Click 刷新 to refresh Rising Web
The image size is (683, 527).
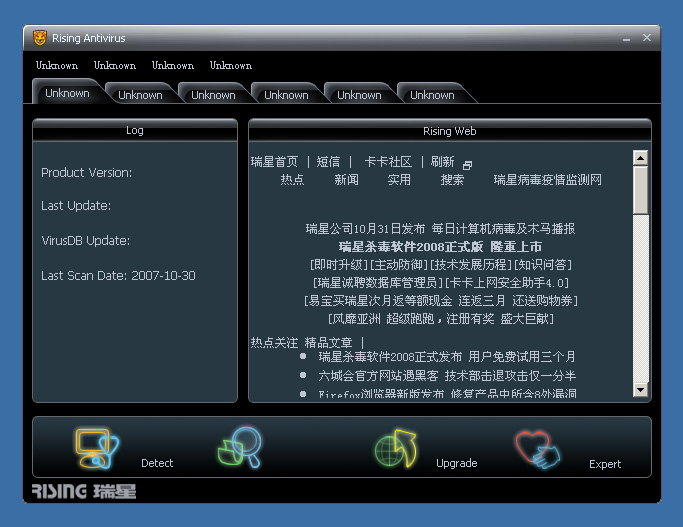point(443,162)
